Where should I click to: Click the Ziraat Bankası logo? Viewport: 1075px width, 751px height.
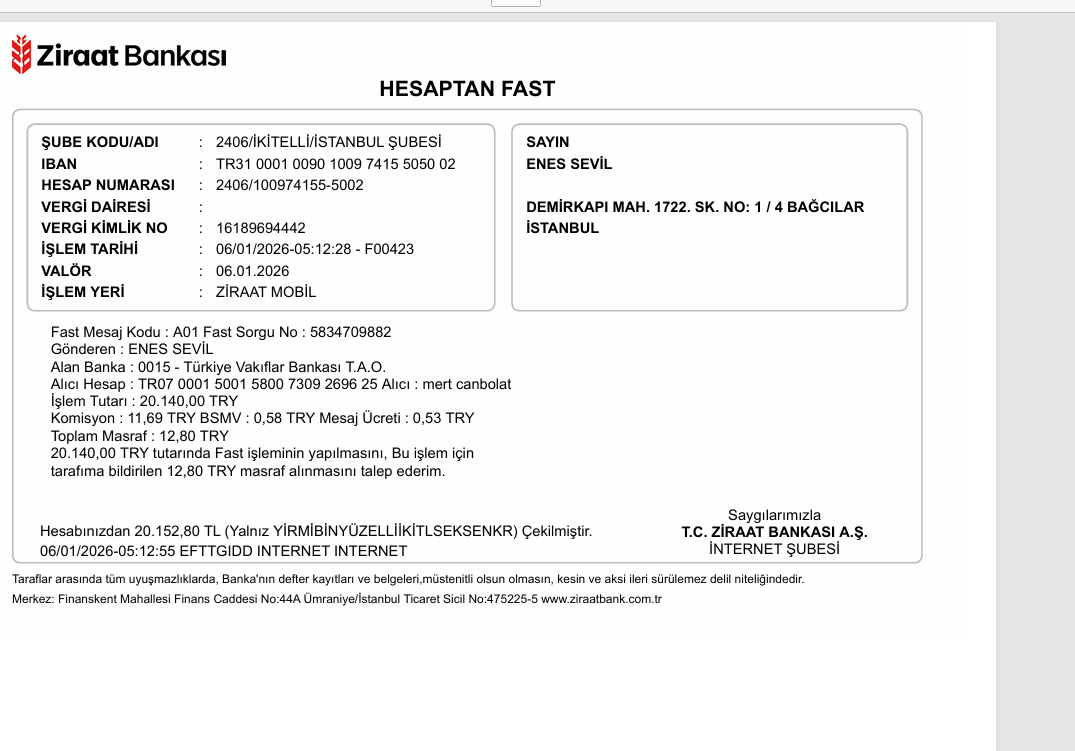tap(119, 54)
